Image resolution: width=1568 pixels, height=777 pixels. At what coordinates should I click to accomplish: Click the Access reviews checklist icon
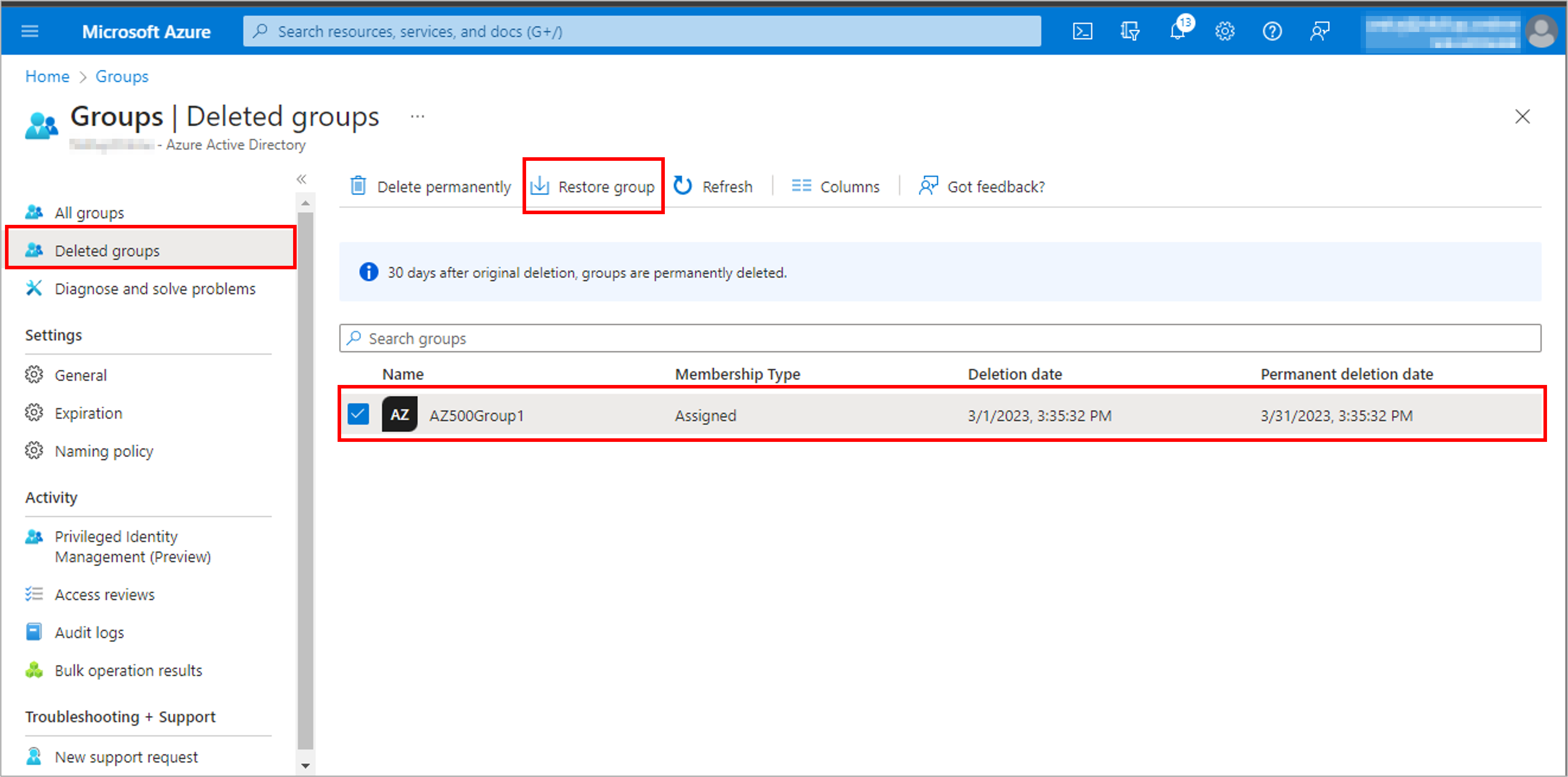tap(34, 594)
